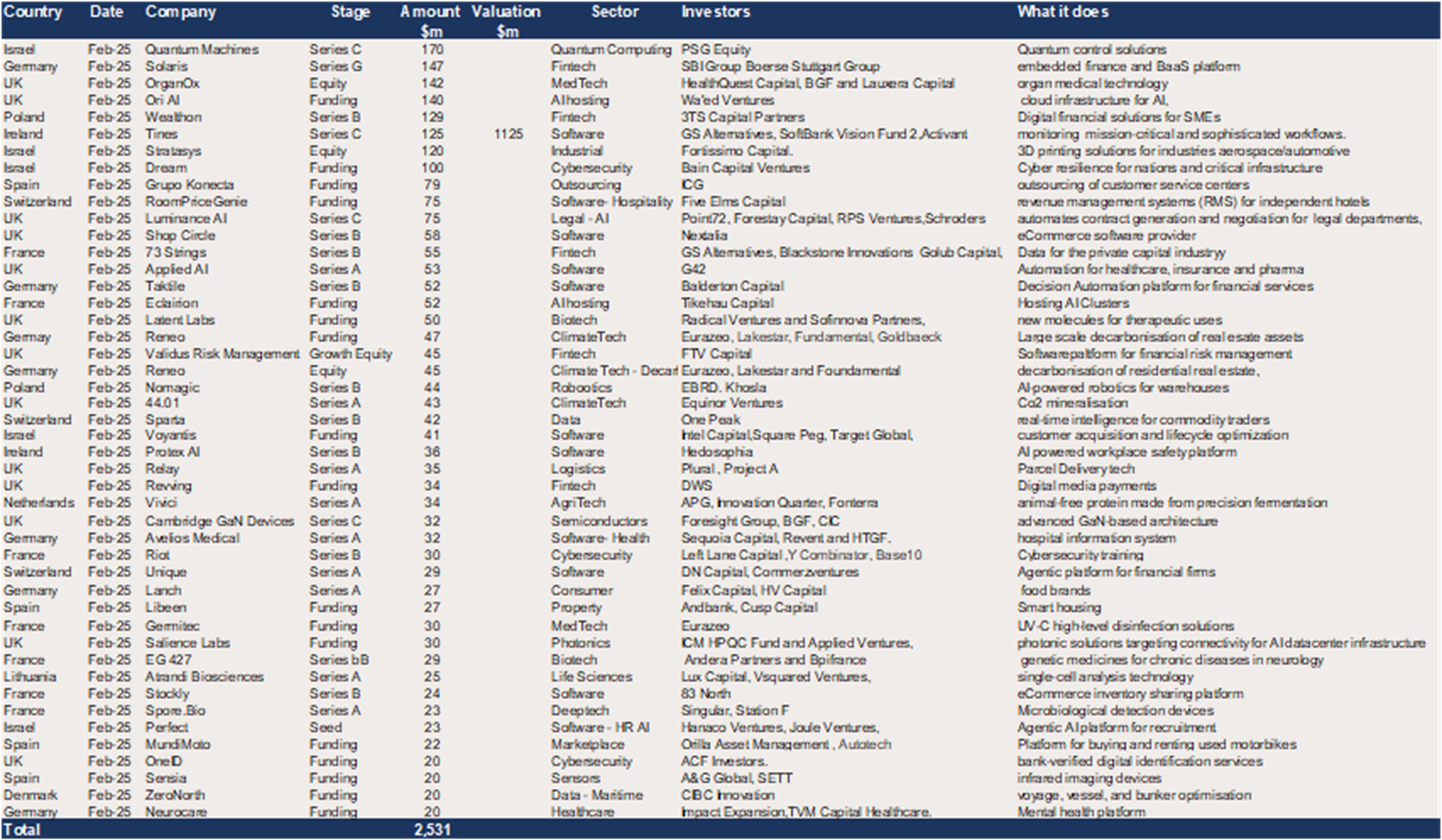Select the 'Rewing' company cell
Image resolution: width=1442 pixels, height=840 pixels.
(168, 486)
